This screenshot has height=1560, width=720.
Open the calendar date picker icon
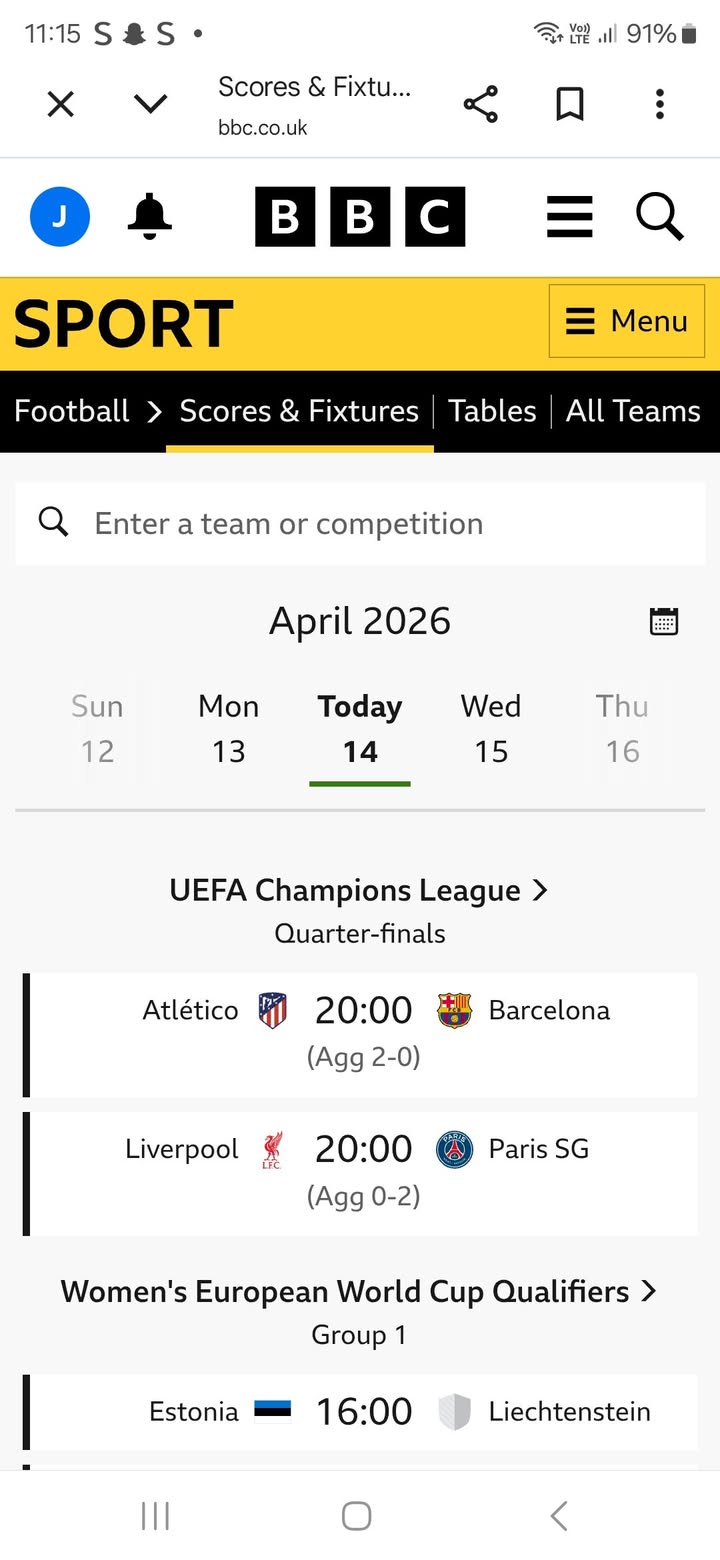[x=664, y=621]
